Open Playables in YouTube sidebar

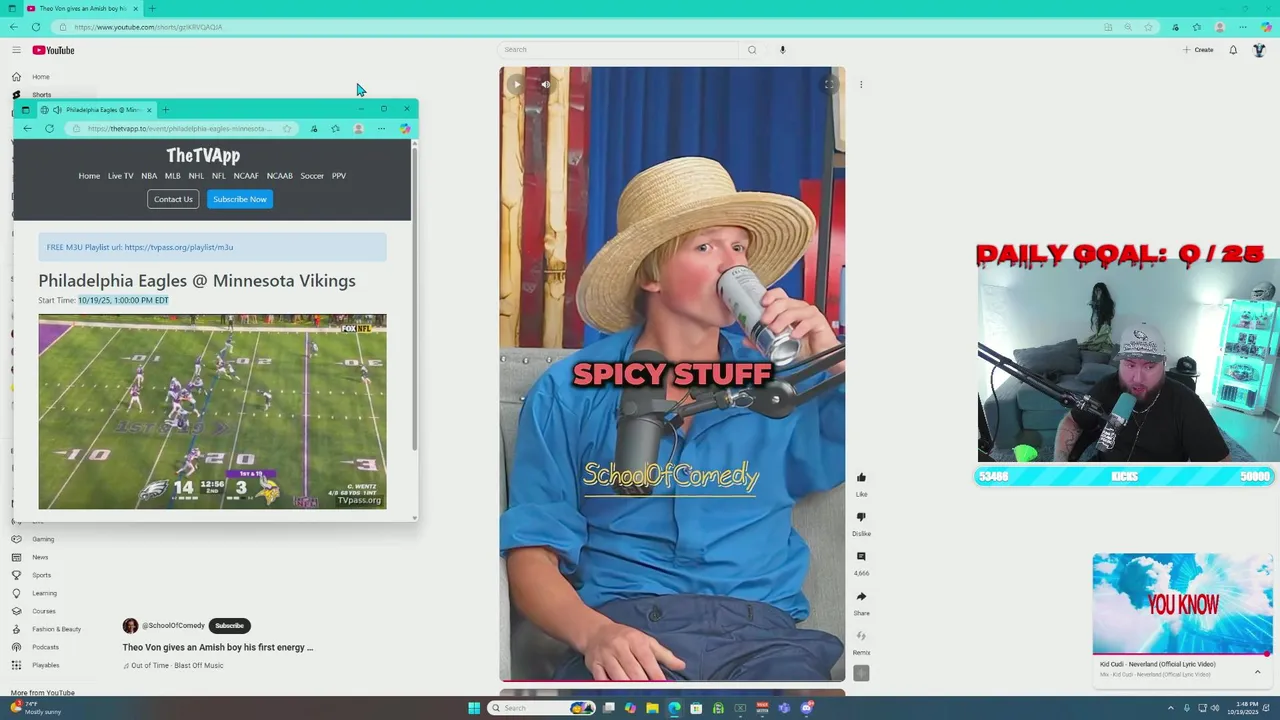(x=45, y=665)
